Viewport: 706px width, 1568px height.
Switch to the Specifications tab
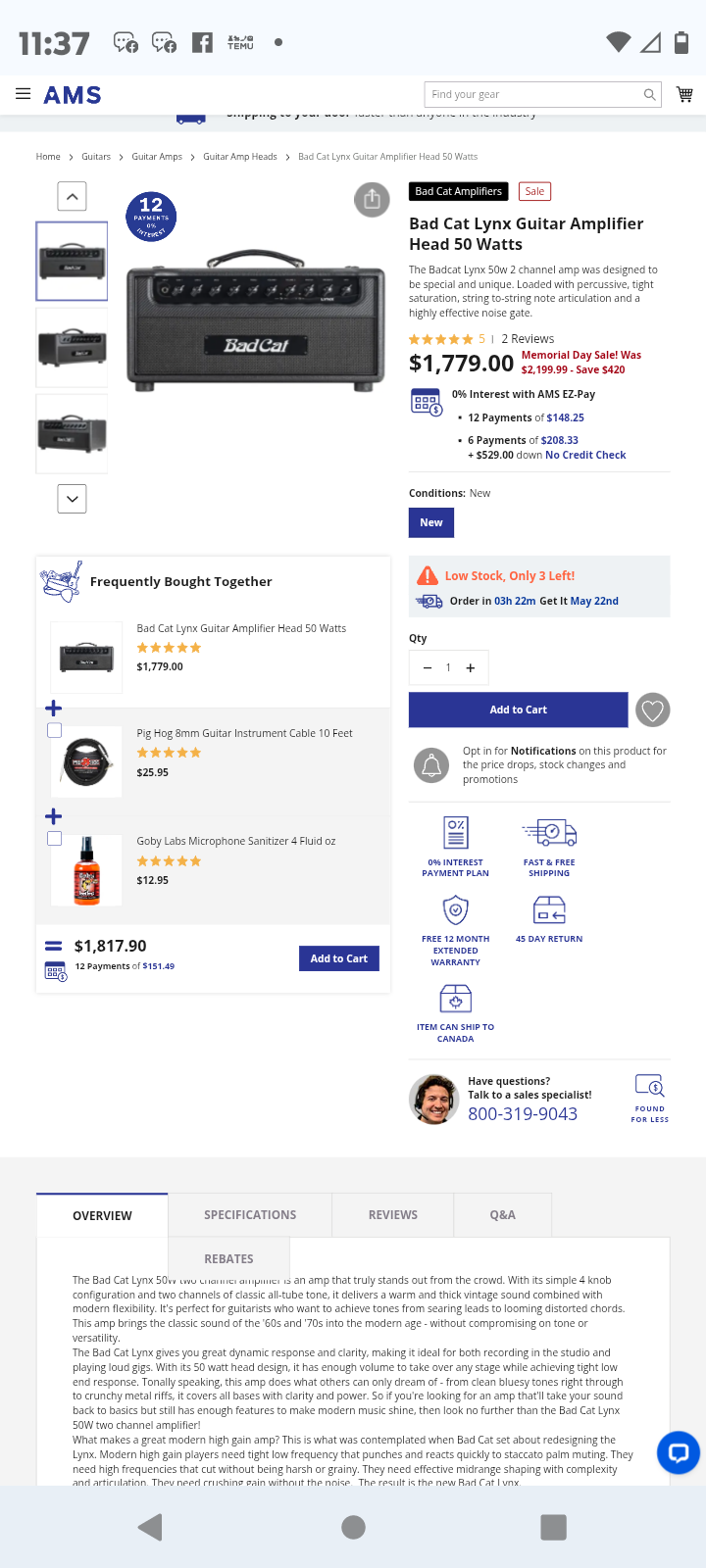tap(250, 1214)
